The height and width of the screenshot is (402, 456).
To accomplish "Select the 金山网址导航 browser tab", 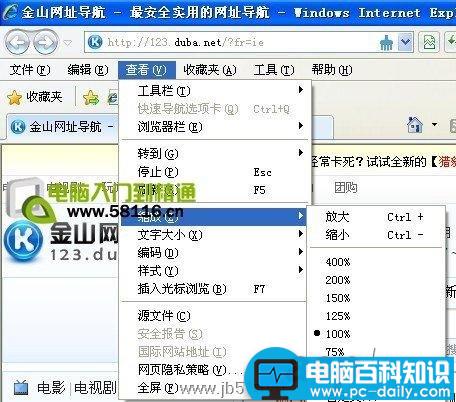I will 62,127.
